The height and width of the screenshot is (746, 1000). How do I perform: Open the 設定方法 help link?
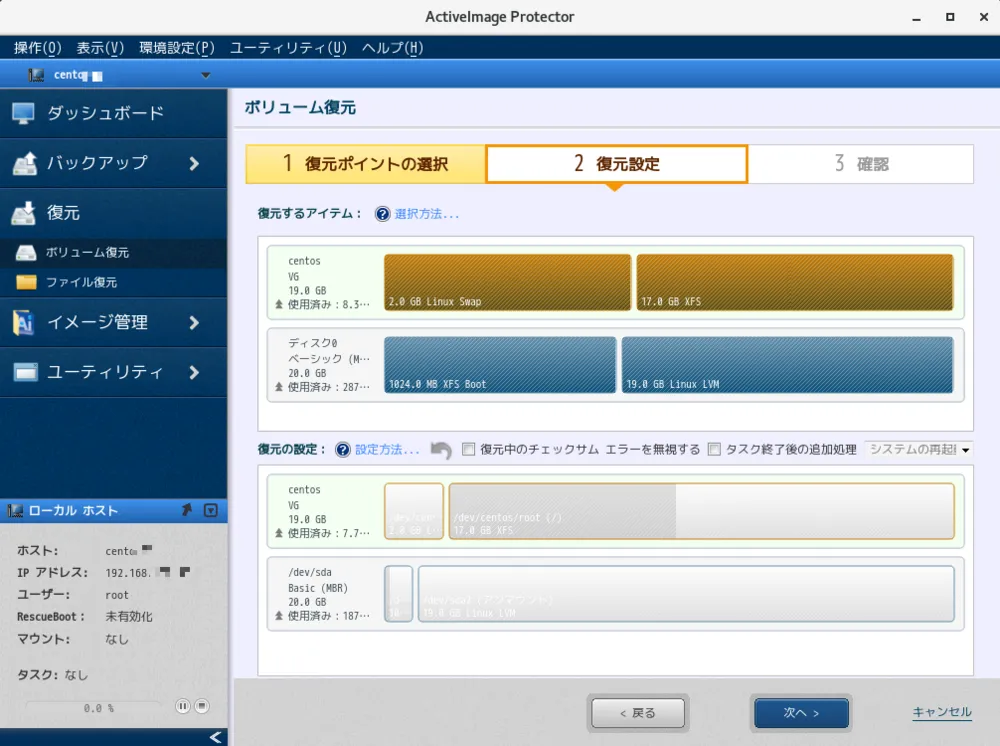(382, 449)
